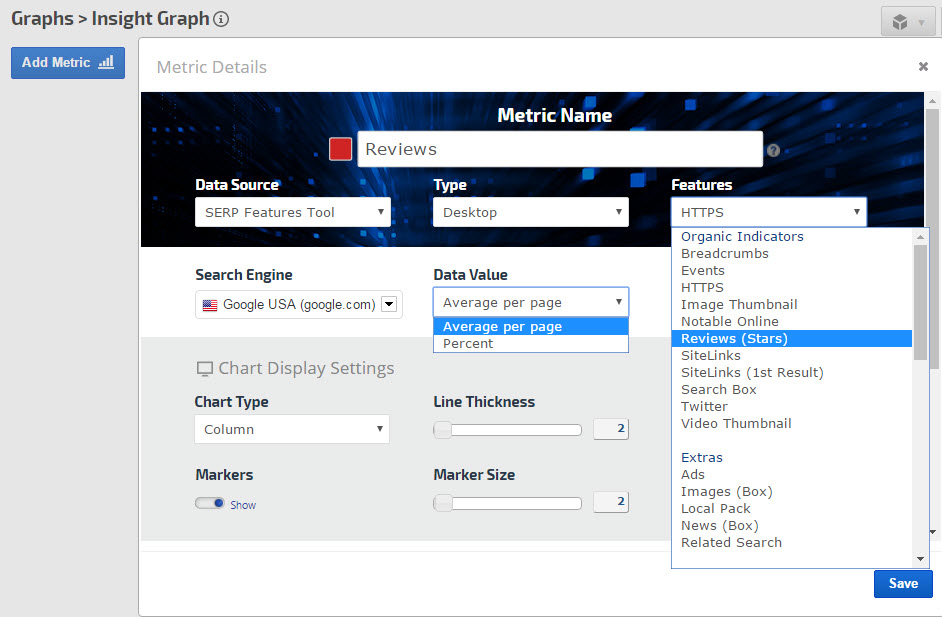This screenshot has width=942, height=617.
Task: Expand the Type Desktop dropdown
Action: coord(530,212)
